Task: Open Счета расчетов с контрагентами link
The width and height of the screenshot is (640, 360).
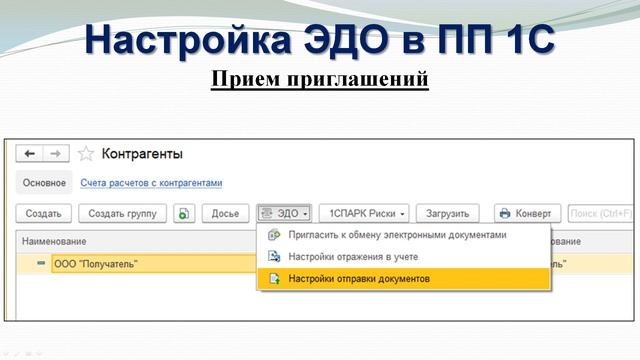Action: [151, 183]
